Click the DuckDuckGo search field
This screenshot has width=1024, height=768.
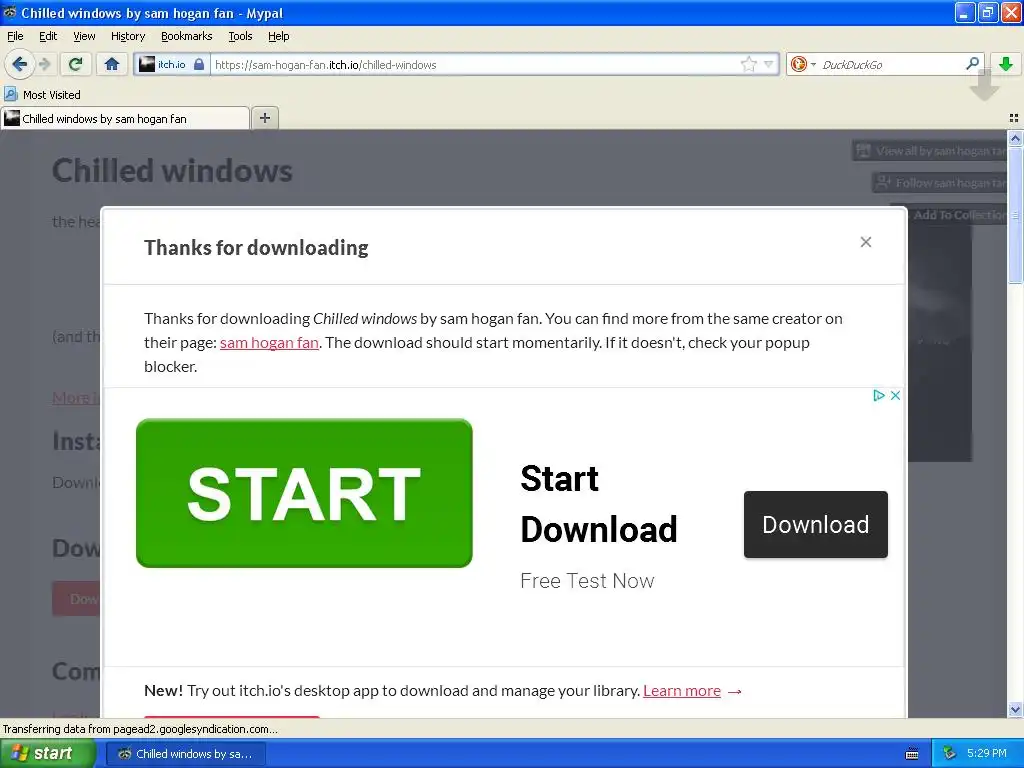tap(891, 64)
